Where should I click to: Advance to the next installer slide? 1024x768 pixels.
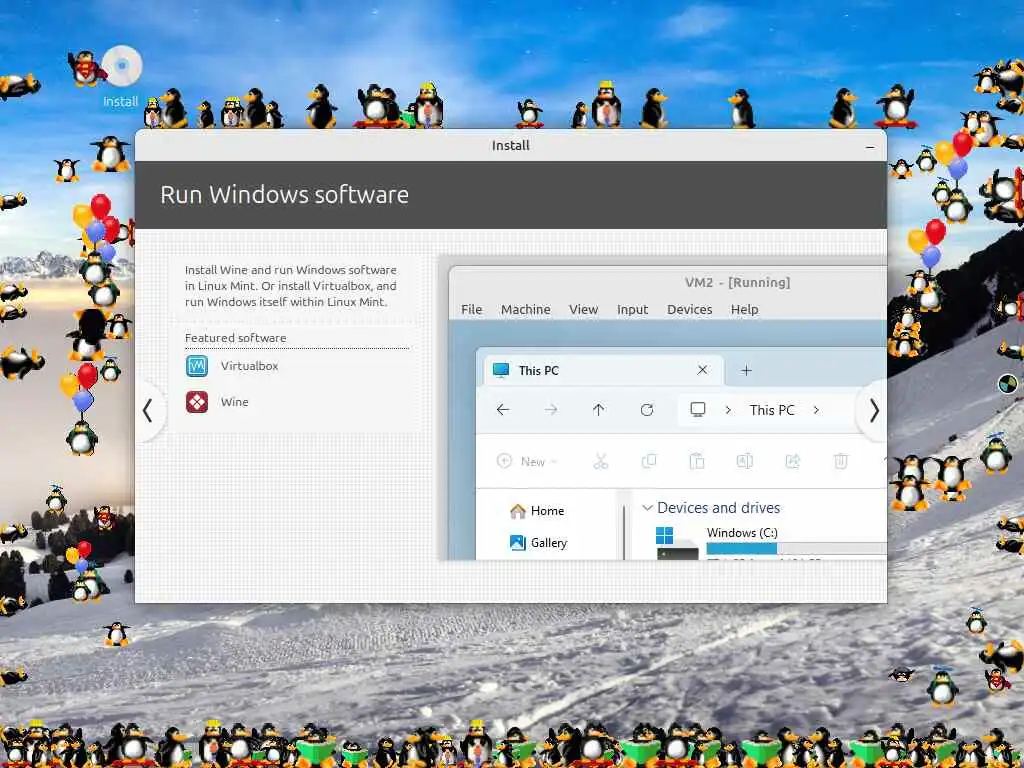tap(874, 411)
